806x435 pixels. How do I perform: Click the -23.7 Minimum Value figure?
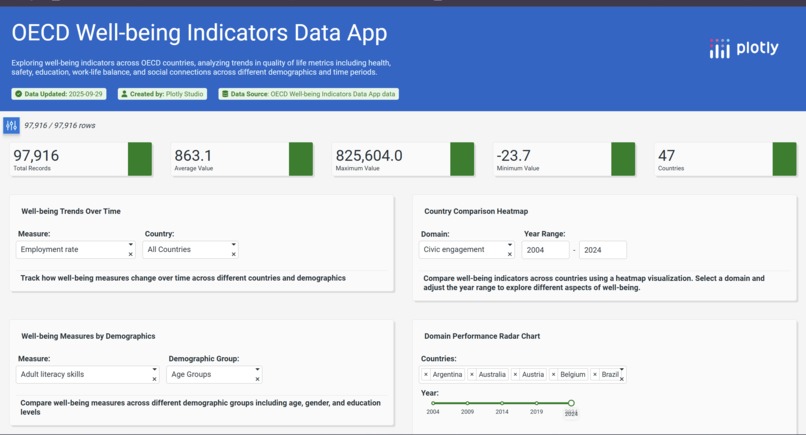pyautogui.click(x=514, y=155)
